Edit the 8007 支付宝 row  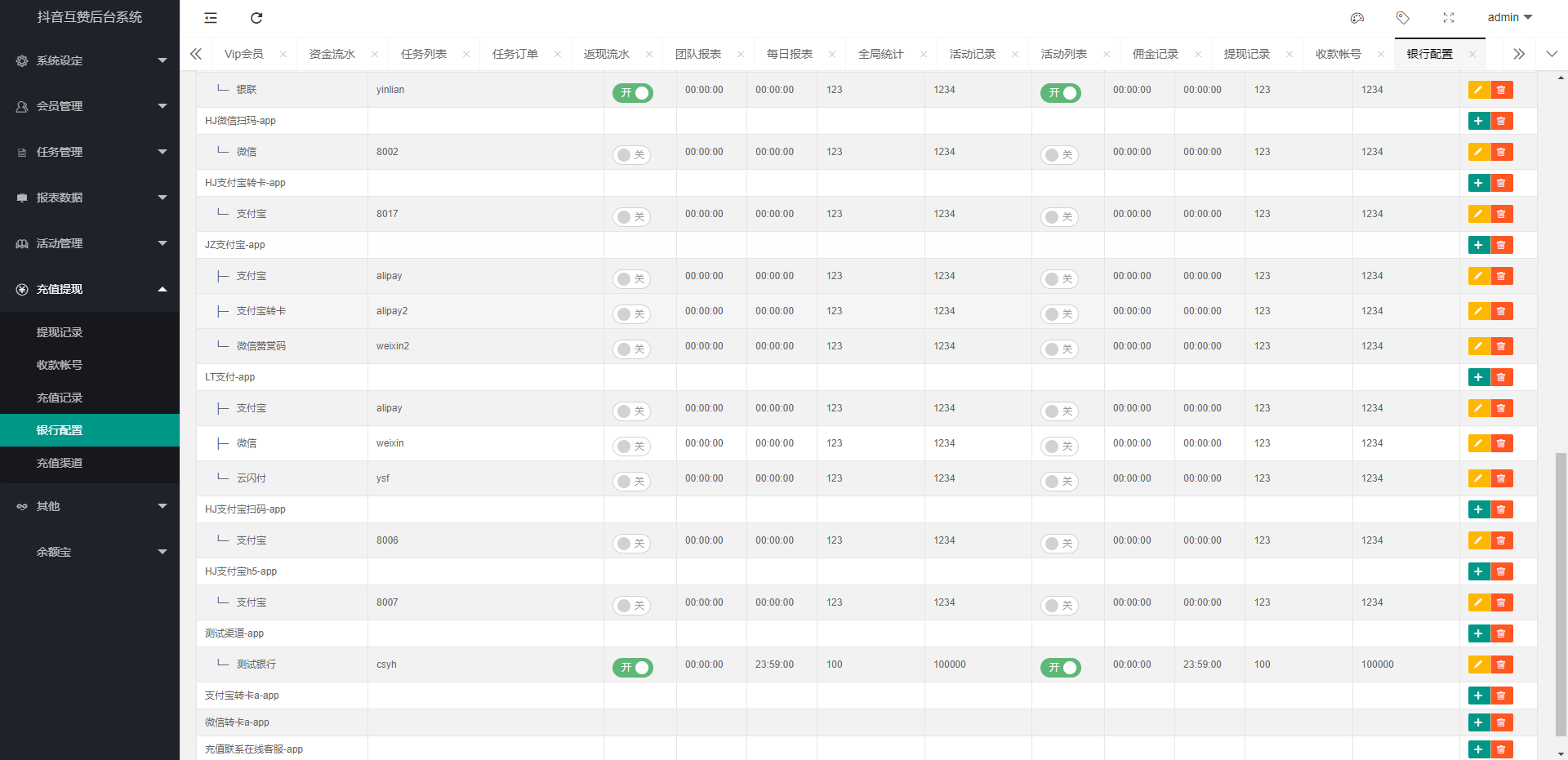click(x=1479, y=602)
